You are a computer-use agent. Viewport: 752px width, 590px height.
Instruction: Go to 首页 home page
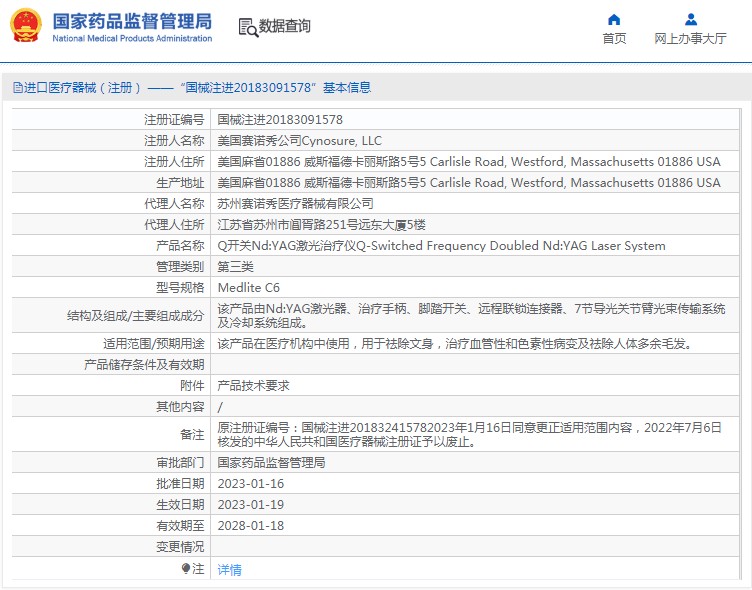point(614,38)
